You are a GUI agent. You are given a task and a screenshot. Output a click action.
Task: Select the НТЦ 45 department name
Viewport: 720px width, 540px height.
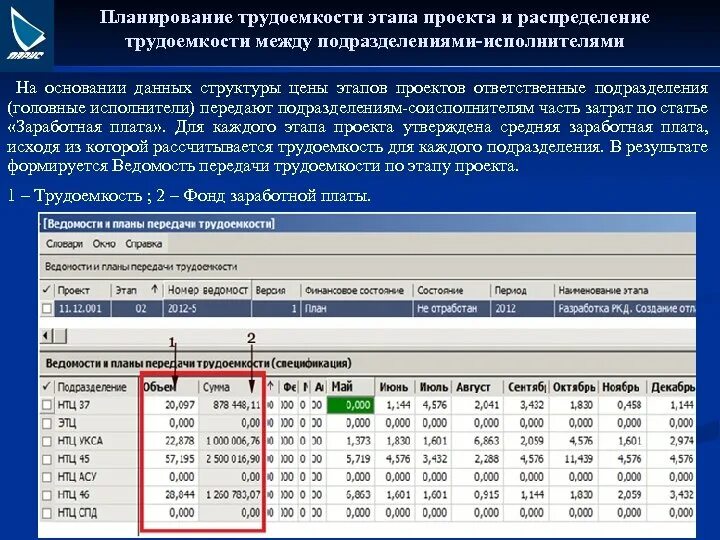[73, 459]
